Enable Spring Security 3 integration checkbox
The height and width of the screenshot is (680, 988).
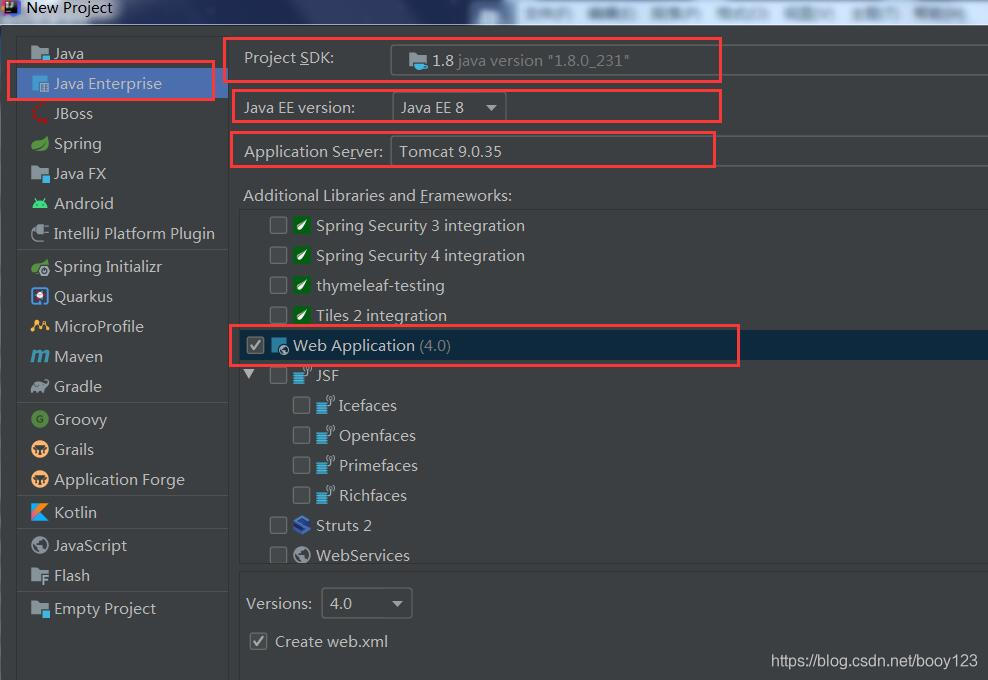278,225
